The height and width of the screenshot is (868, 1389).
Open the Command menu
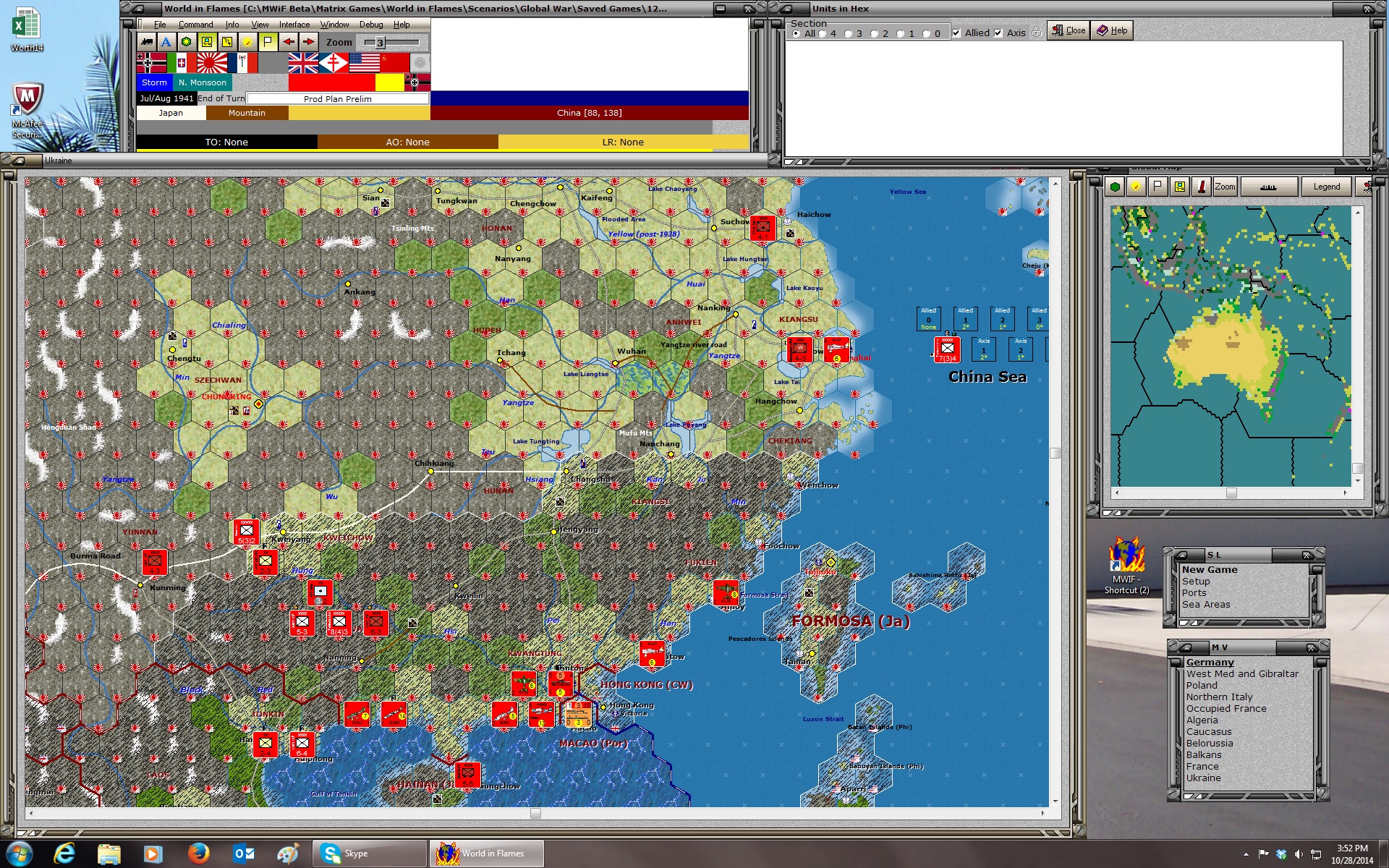pyautogui.click(x=196, y=25)
